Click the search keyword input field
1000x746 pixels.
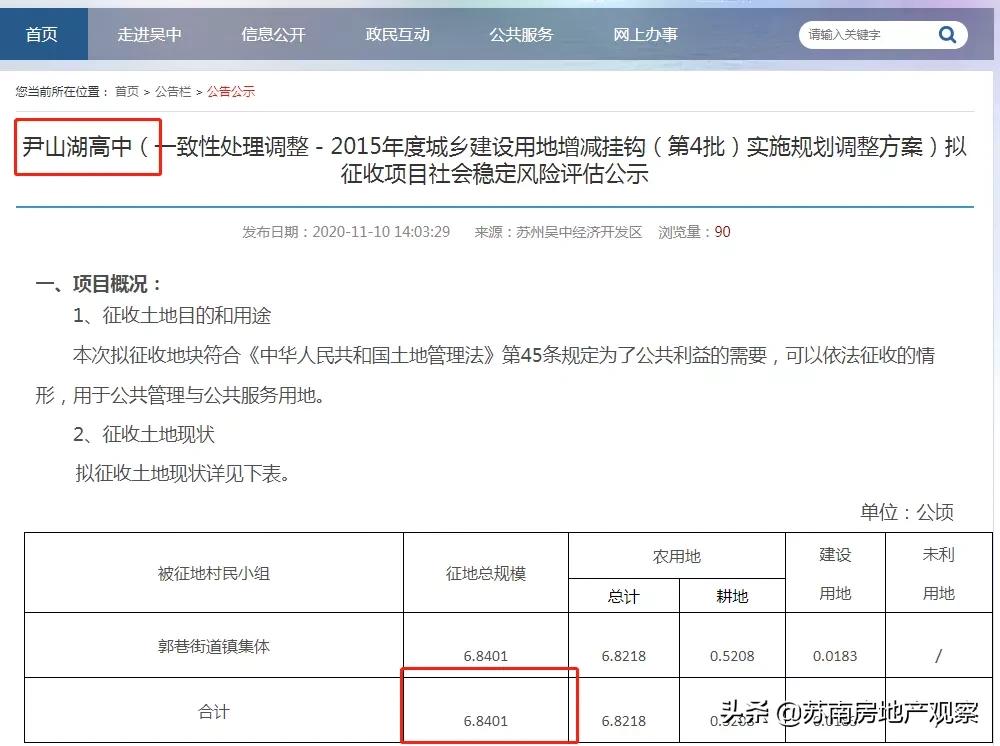coord(865,33)
